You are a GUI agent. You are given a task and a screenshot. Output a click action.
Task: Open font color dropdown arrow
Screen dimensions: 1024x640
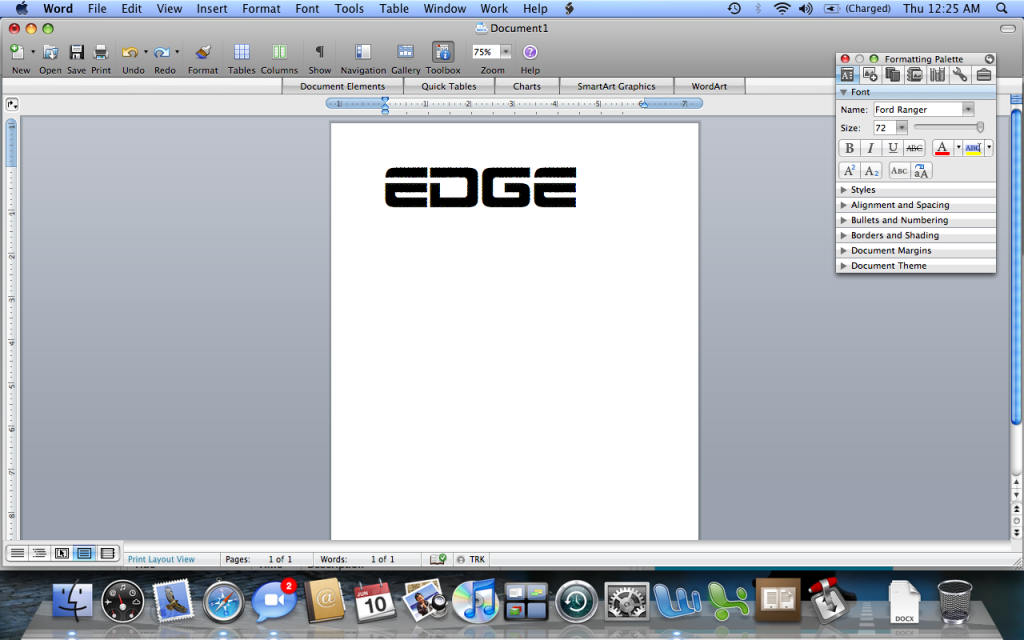tap(958, 148)
